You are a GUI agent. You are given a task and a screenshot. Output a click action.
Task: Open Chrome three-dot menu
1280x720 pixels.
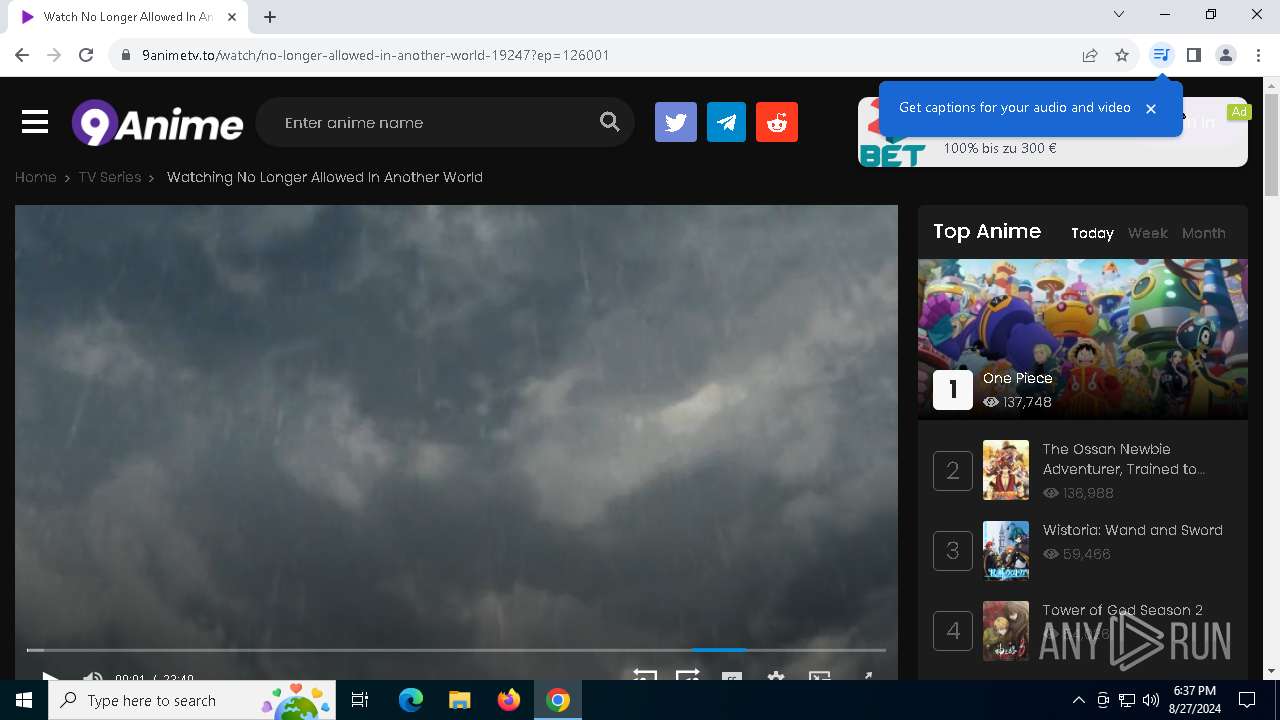1258,55
